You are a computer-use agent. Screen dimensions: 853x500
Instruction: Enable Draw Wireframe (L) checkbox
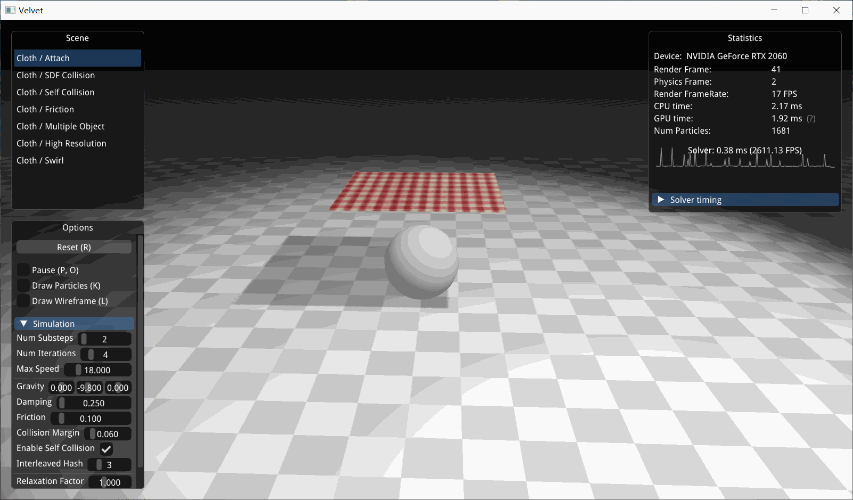point(23,301)
